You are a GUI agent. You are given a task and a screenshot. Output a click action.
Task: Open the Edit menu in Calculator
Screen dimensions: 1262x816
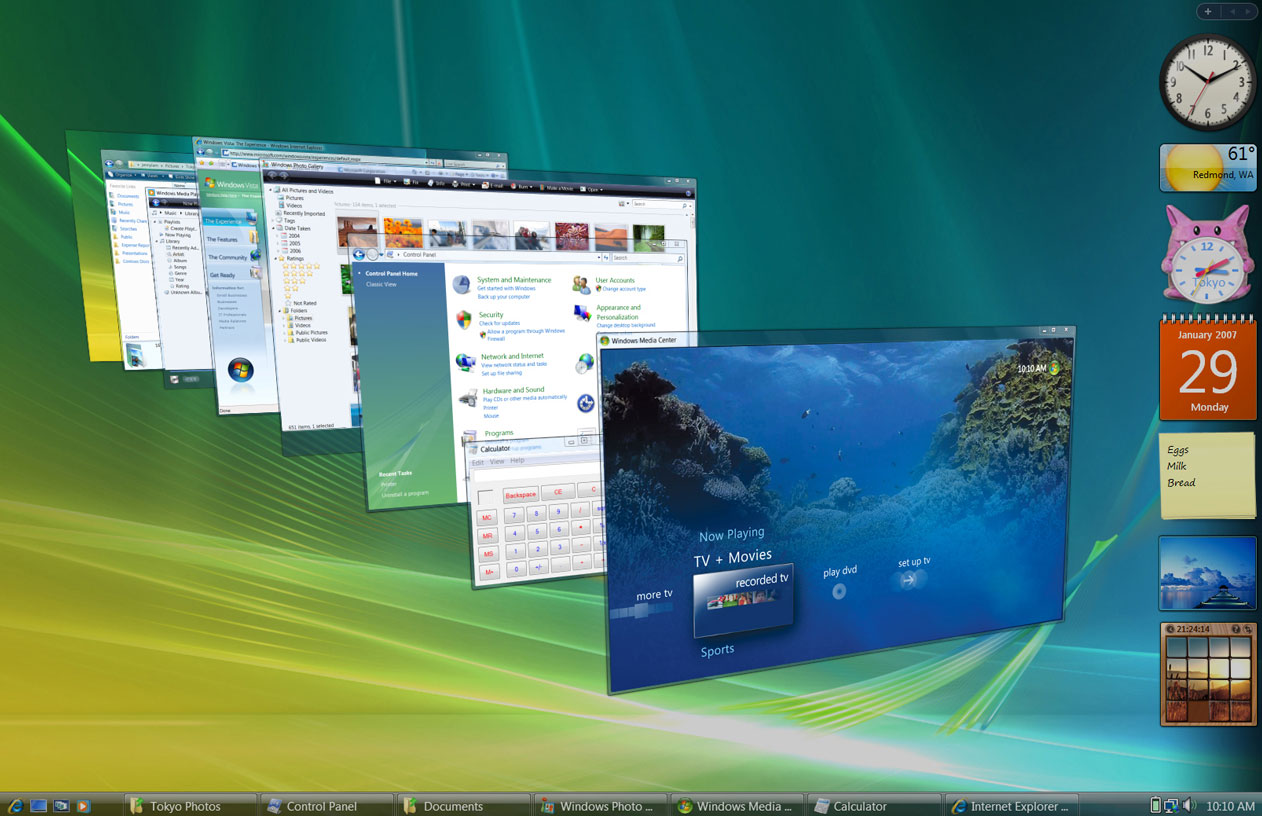click(x=478, y=462)
